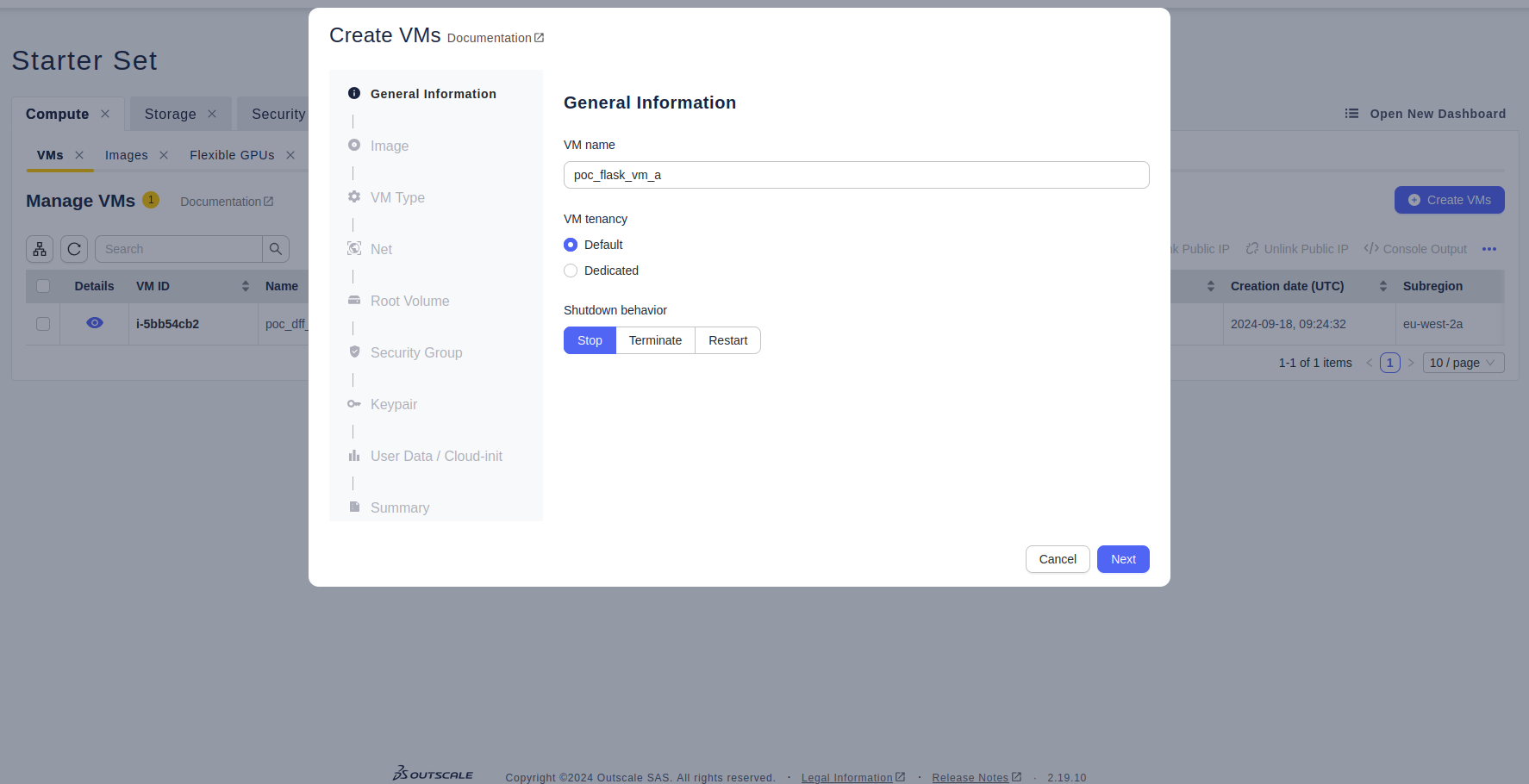Open the Flexible GPUs sub-tab
Image resolution: width=1529 pixels, height=784 pixels.
tap(232, 155)
